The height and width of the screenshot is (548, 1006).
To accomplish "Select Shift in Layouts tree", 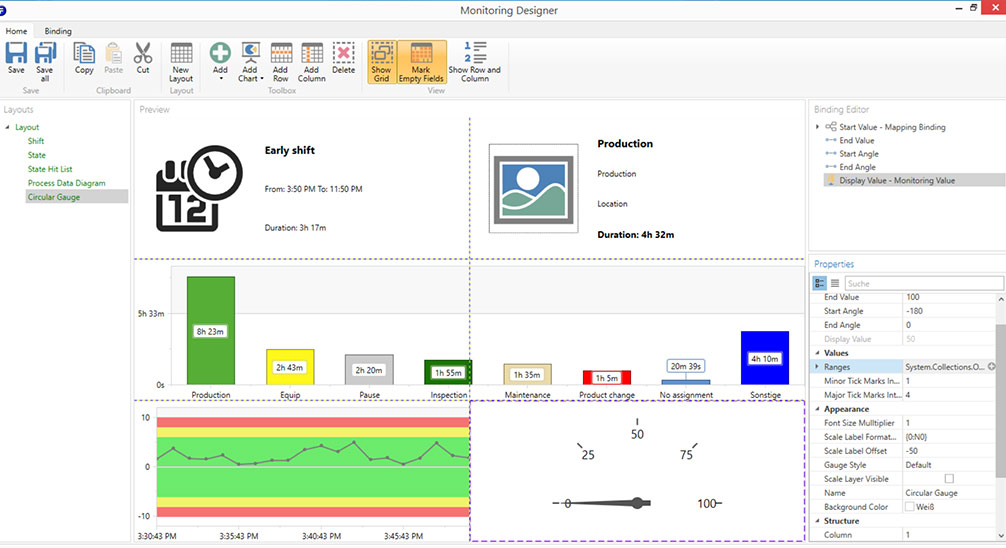I will tap(36, 141).
